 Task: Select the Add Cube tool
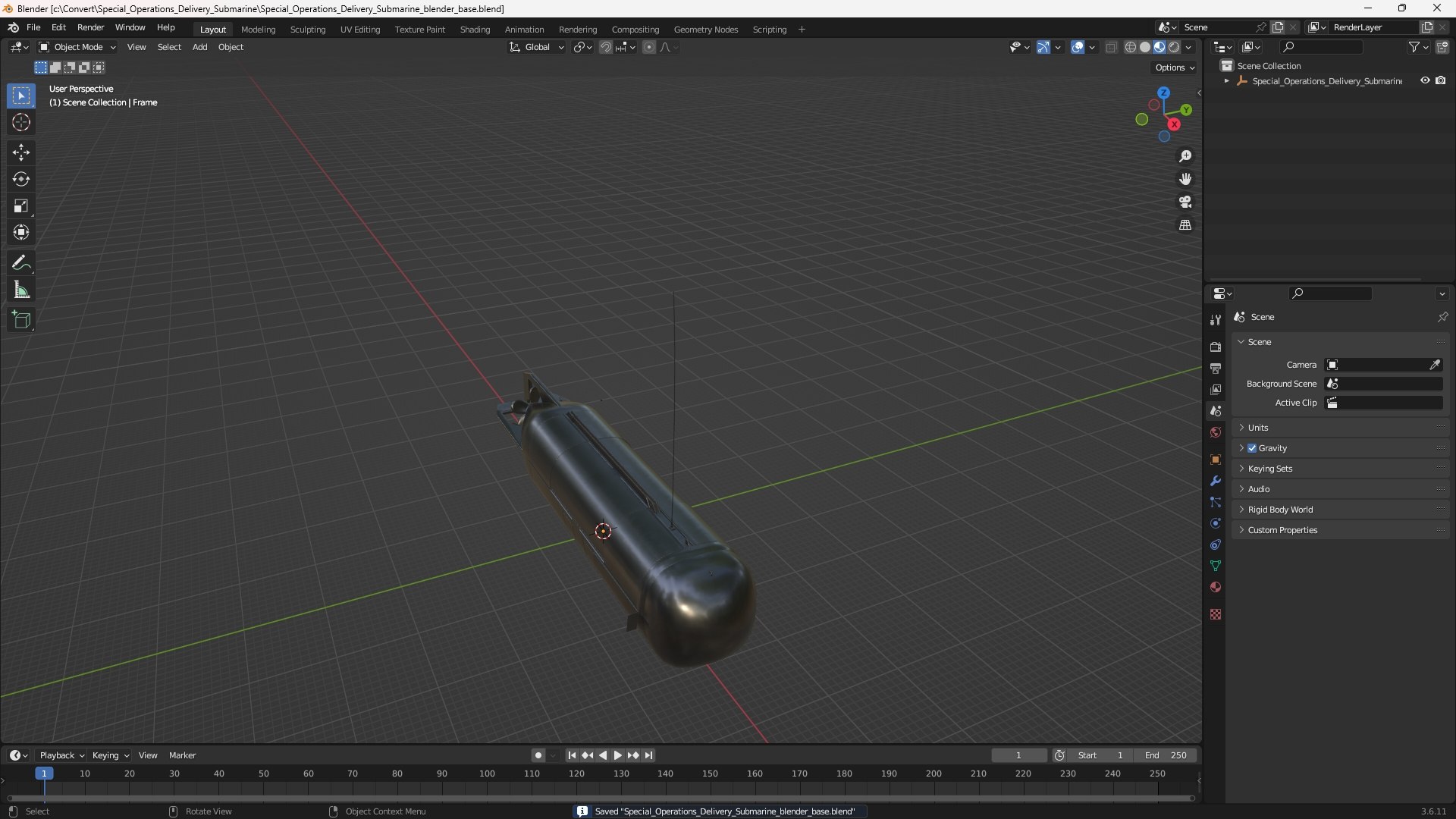click(x=21, y=320)
